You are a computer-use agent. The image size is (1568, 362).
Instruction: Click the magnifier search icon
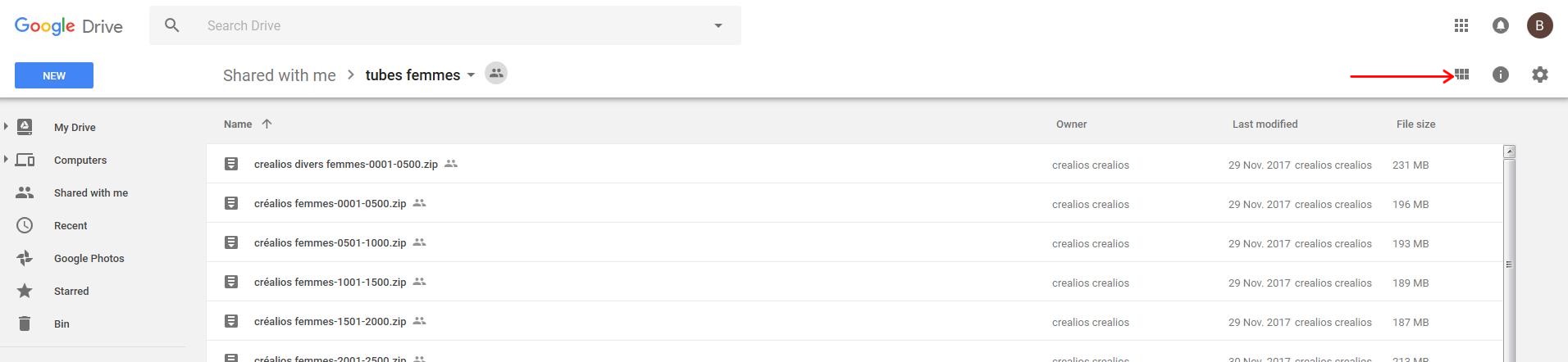(171, 25)
